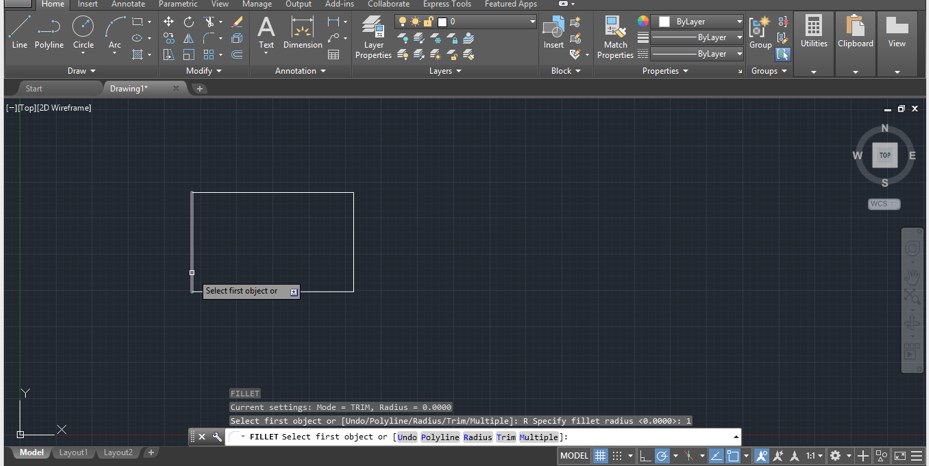Switch to the Annotate ribbon tab
The width and height of the screenshot is (929, 466).
(128, 4)
